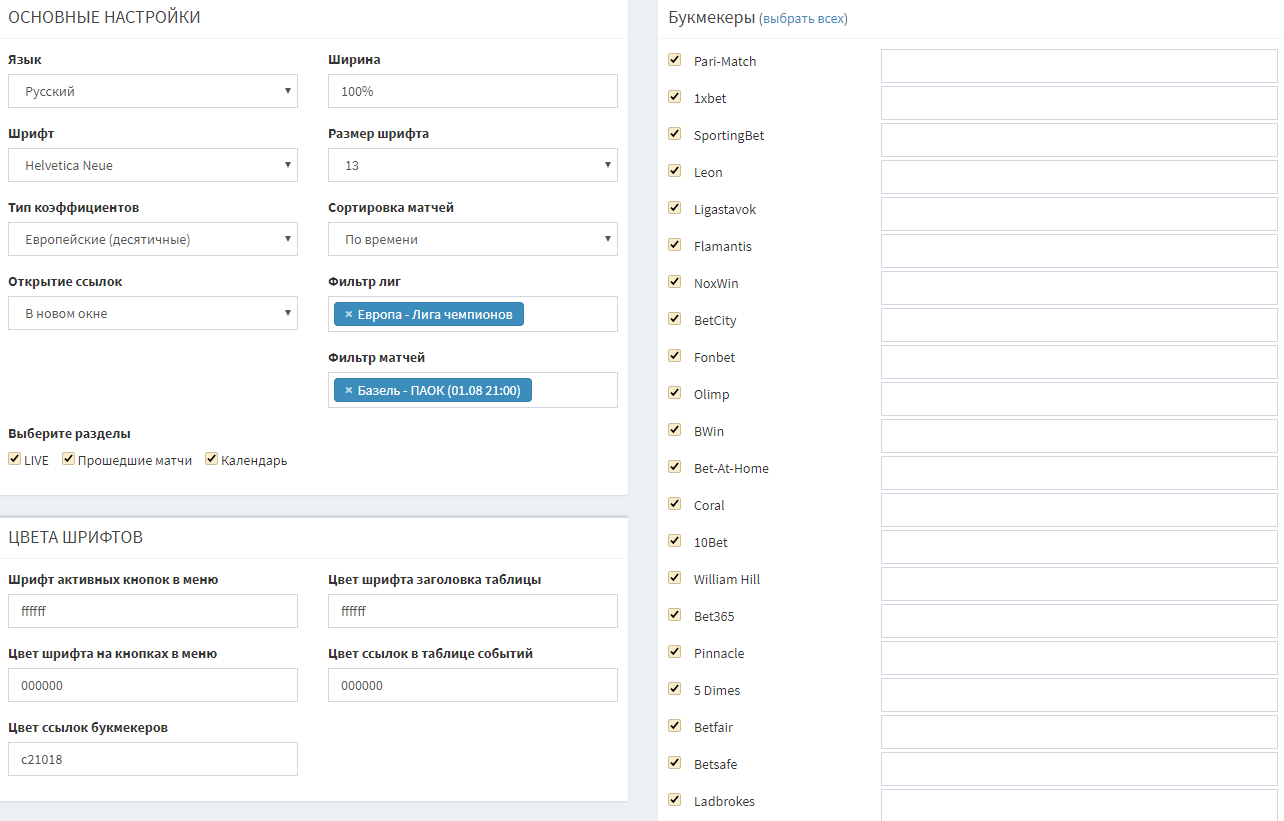Toggle the Betfair checkbox
This screenshot has height=821, width=1284.
(x=674, y=726)
